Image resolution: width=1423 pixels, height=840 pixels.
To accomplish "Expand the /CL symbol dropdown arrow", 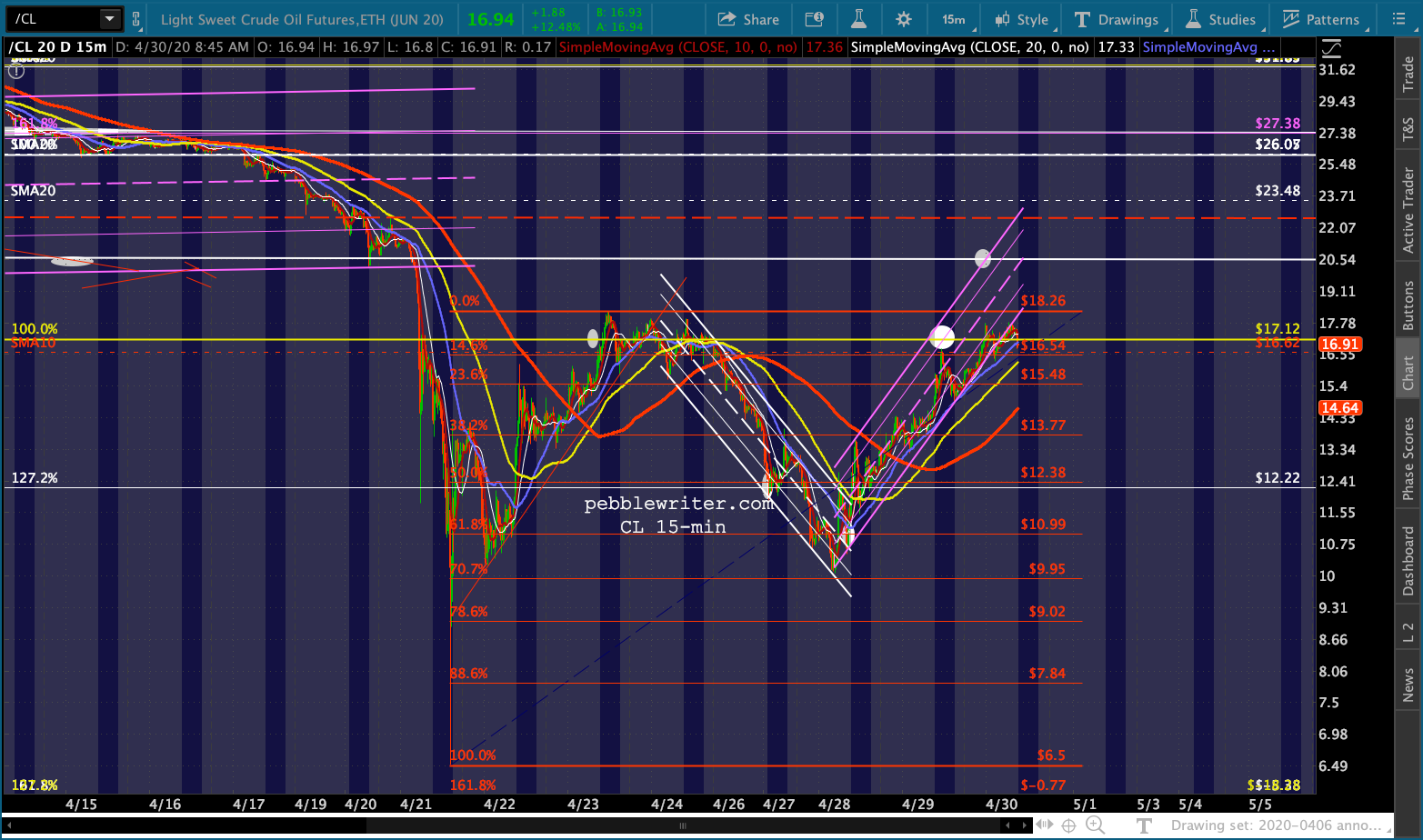I will point(109,18).
